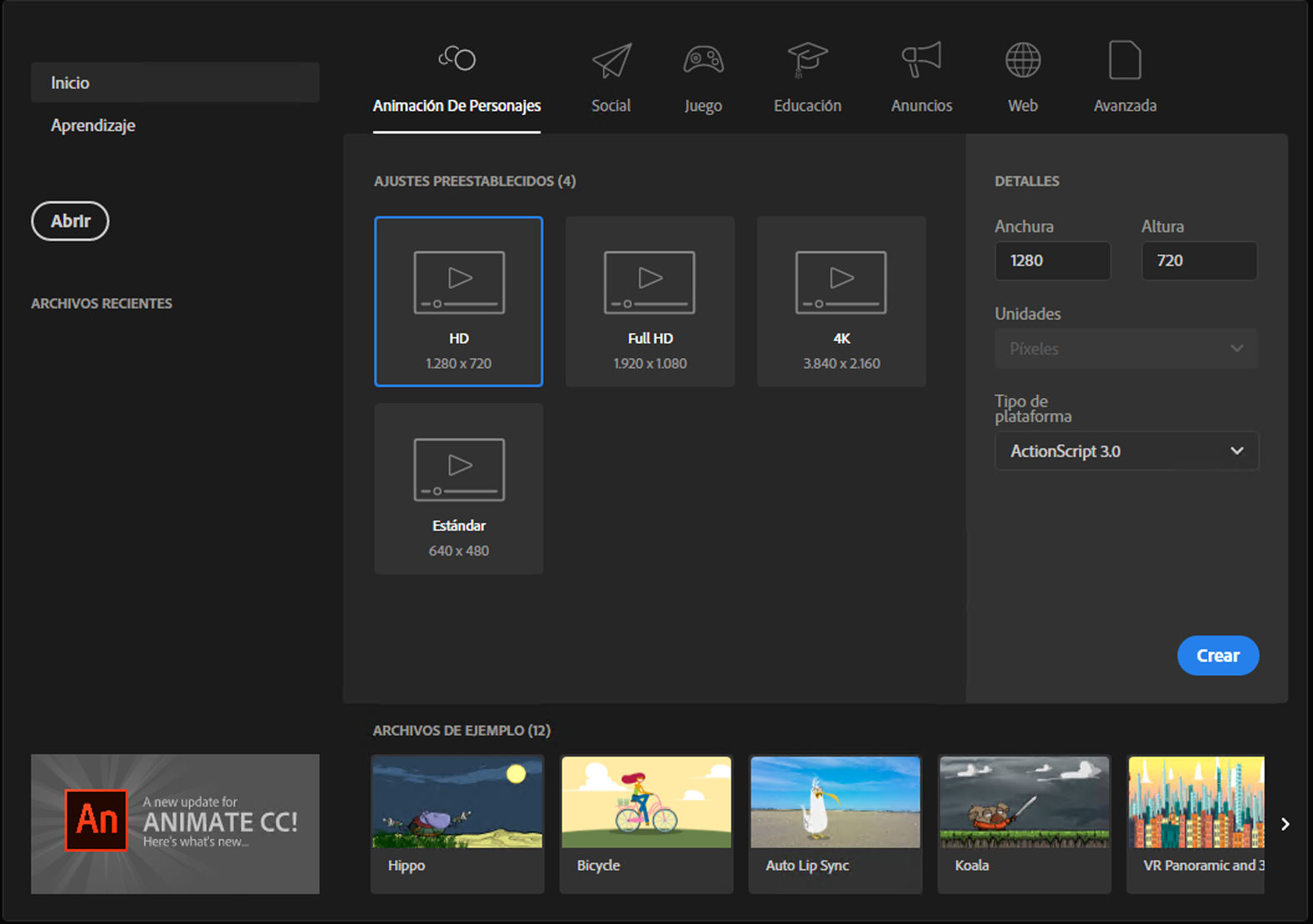Viewport: 1313px width, 924px height.
Task: Switch to the Aprendizaje section
Action: point(92,125)
